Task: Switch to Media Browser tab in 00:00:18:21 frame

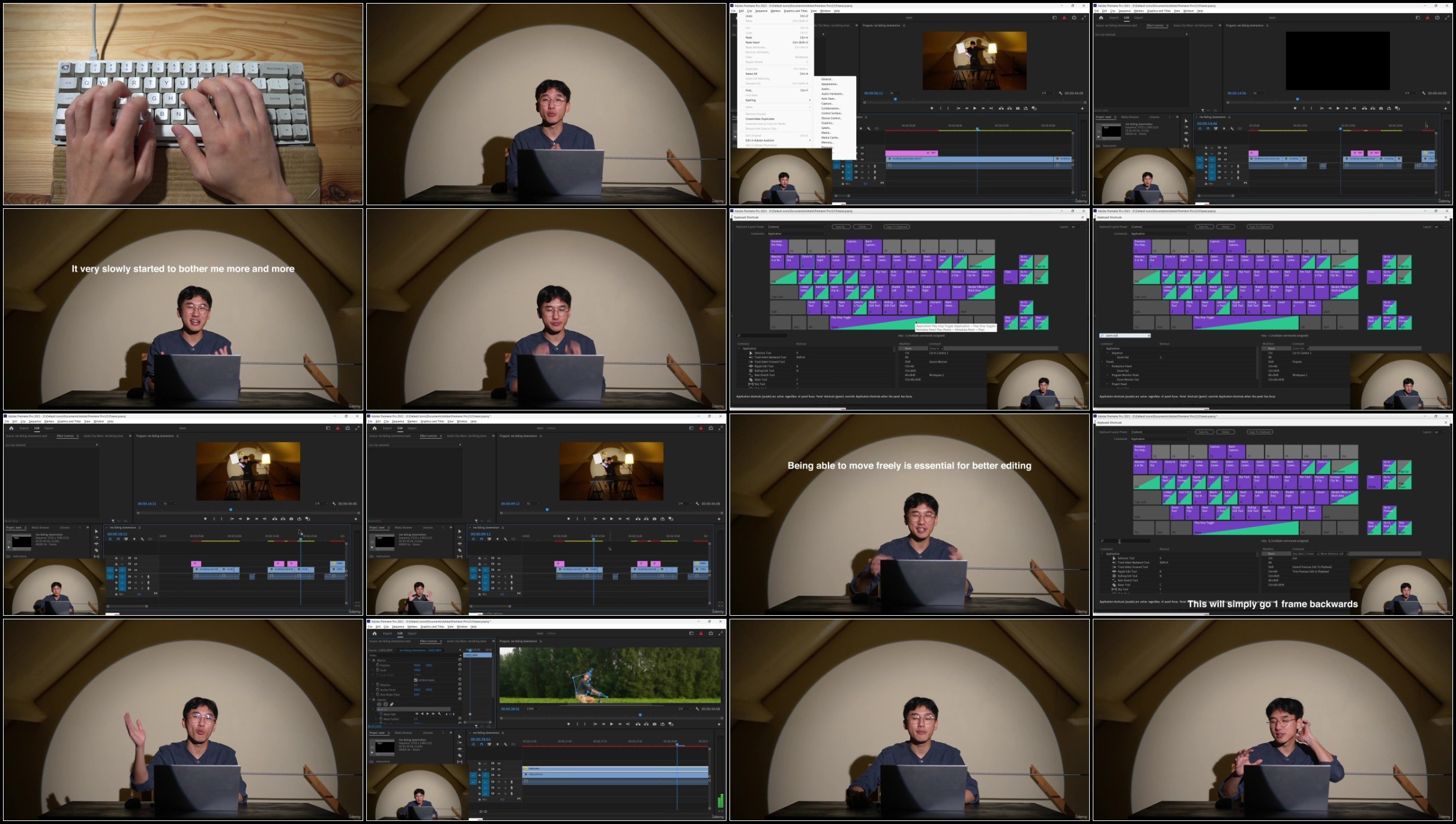Action: pos(40,528)
